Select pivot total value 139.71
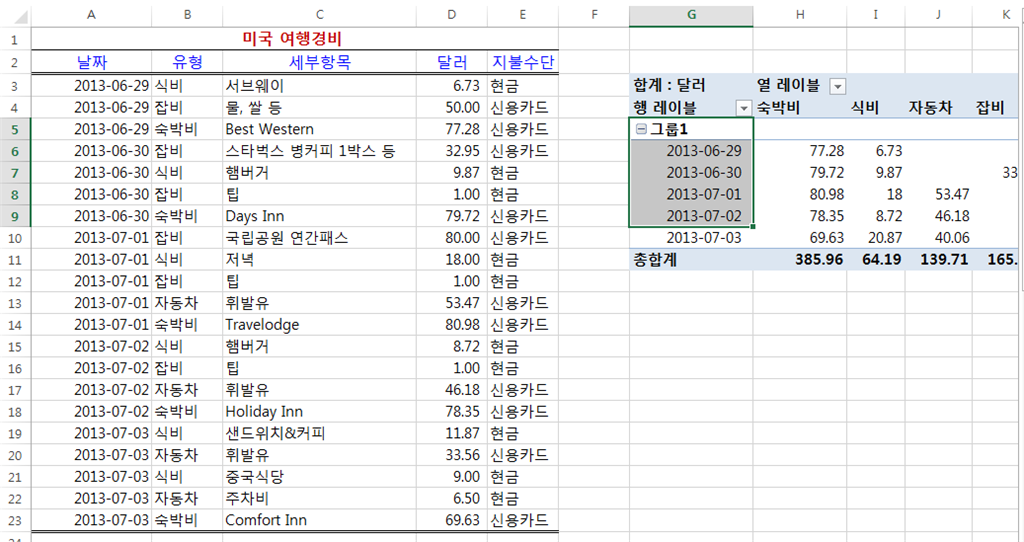The width and height of the screenshot is (1024, 542). click(938, 260)
